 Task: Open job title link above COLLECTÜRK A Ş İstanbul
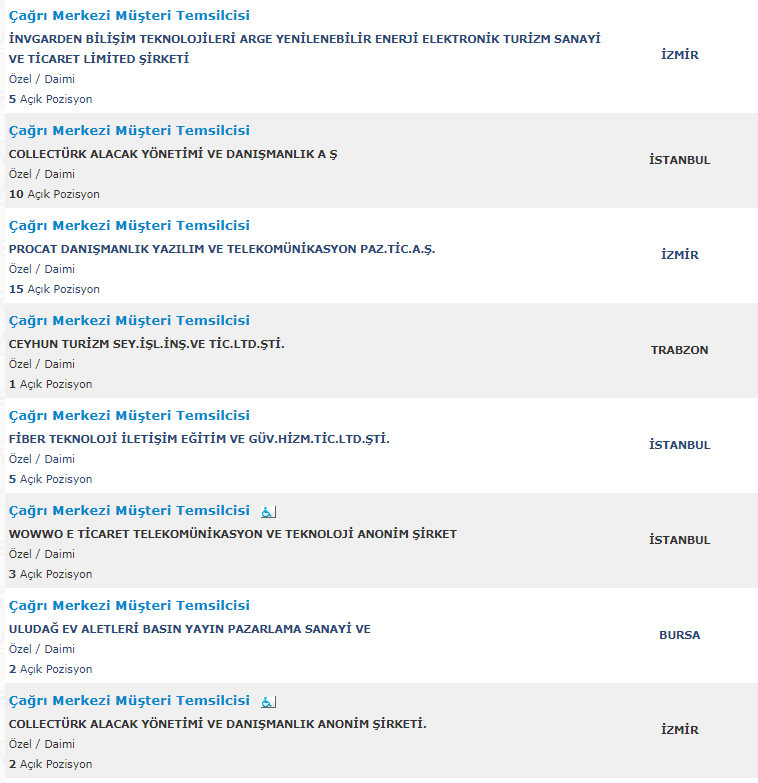[129, 130]
